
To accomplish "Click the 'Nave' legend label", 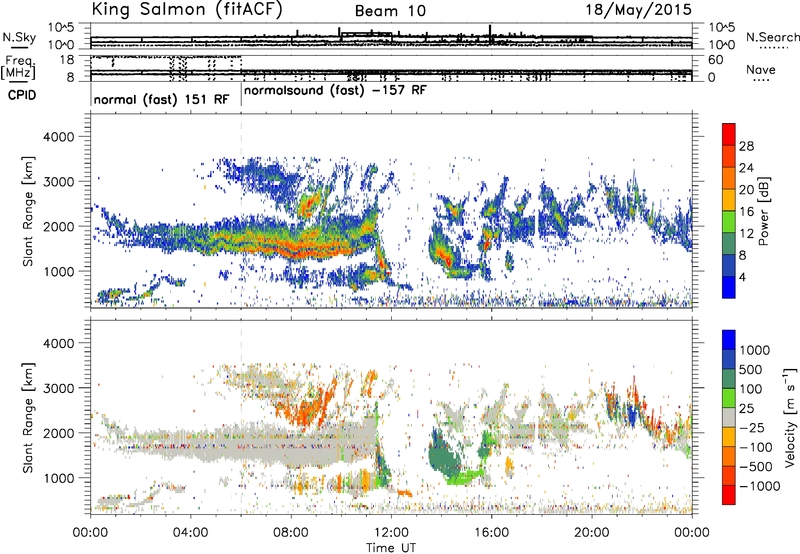I will tap(761, 70).
